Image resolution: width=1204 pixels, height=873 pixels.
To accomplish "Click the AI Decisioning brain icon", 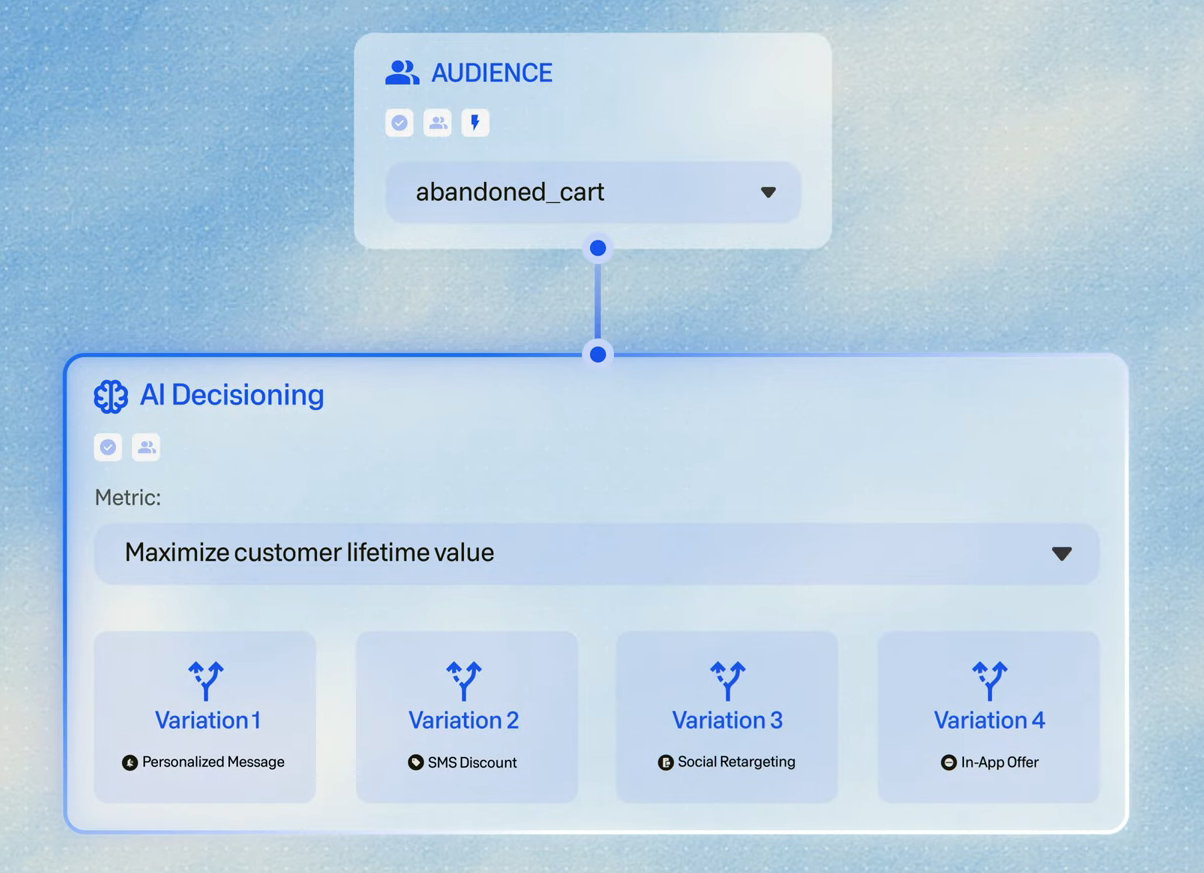I will point(111,396).
